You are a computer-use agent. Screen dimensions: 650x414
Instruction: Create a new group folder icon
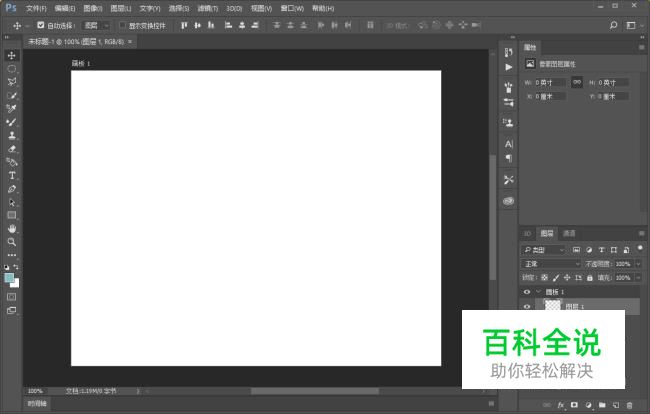(x=602, y=405)
